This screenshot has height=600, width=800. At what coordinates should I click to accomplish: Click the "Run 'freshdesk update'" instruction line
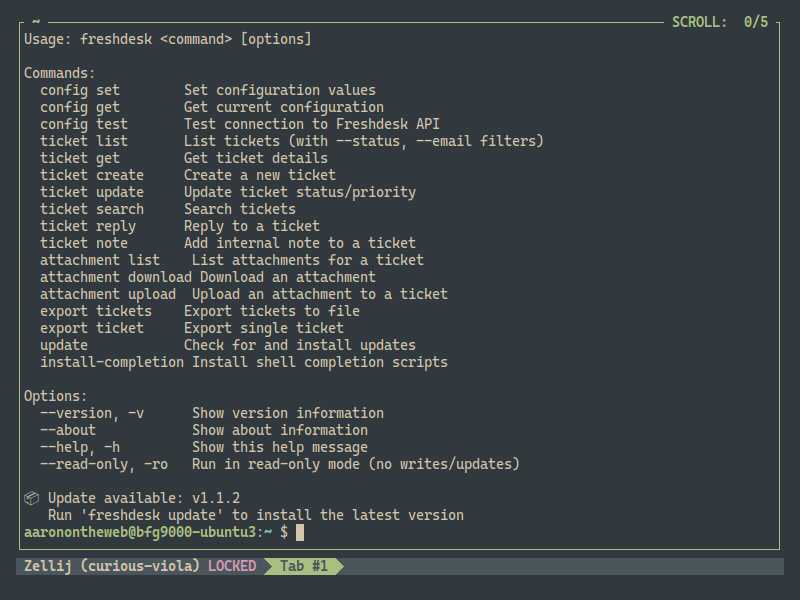256,515
